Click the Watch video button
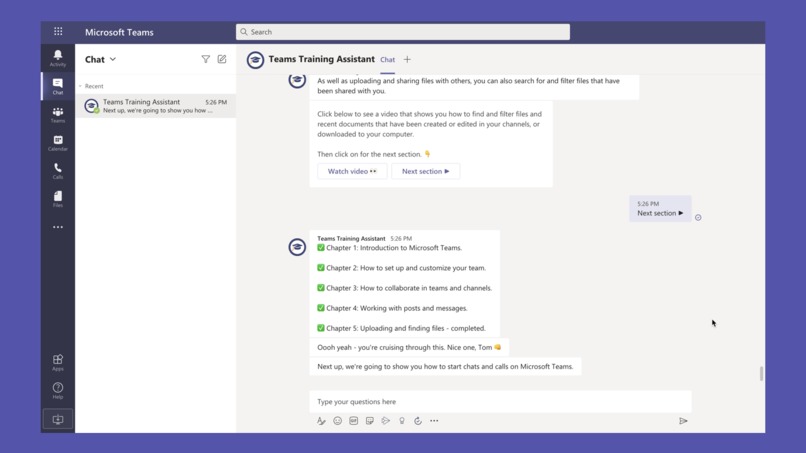Screen dimensions: 806x453 click(352, 171)
